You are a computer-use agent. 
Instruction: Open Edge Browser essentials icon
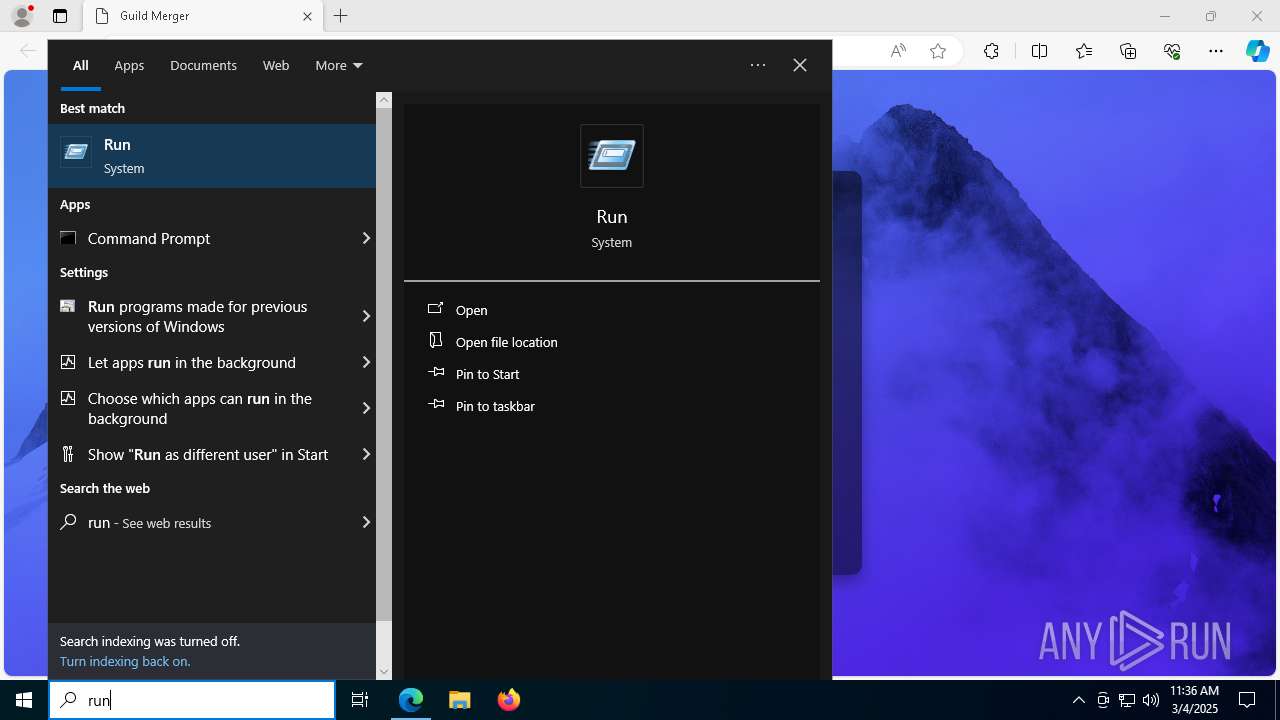[x=1172, y=51]
